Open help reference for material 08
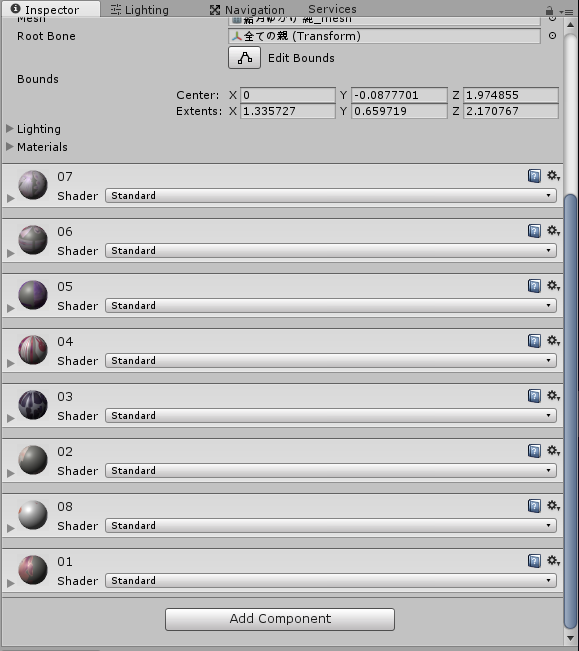579x651 pixels. [534, 506]
